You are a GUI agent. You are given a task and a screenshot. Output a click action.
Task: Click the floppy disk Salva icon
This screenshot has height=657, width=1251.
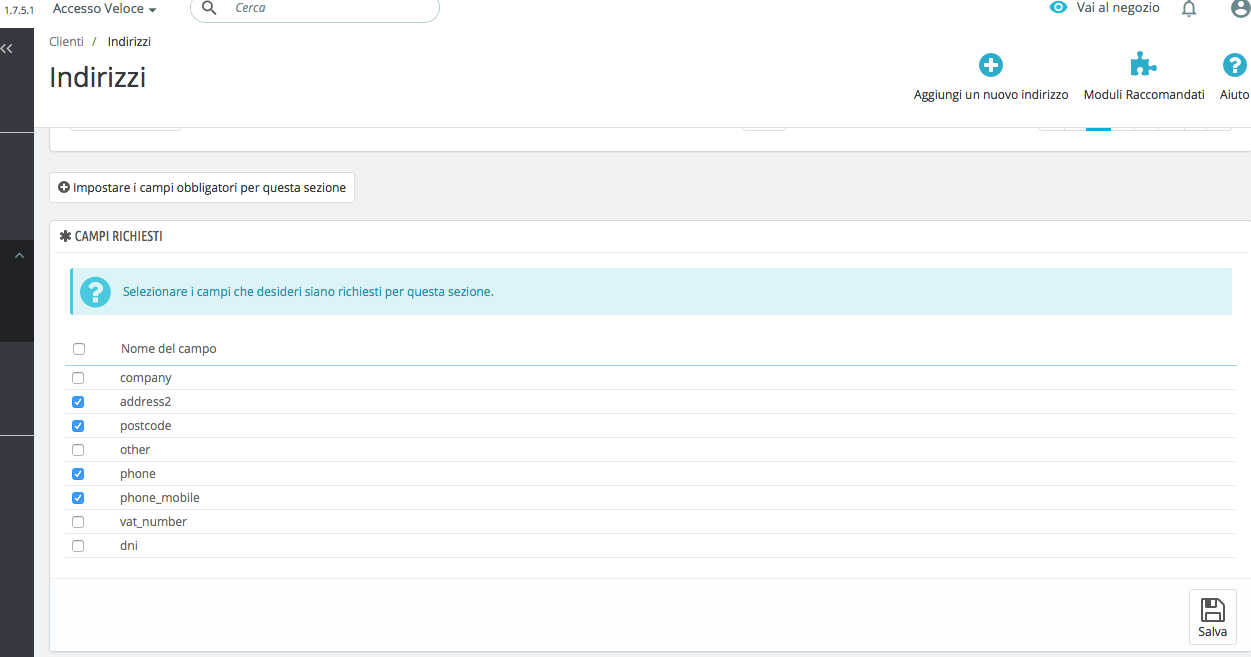(1213, 610)
